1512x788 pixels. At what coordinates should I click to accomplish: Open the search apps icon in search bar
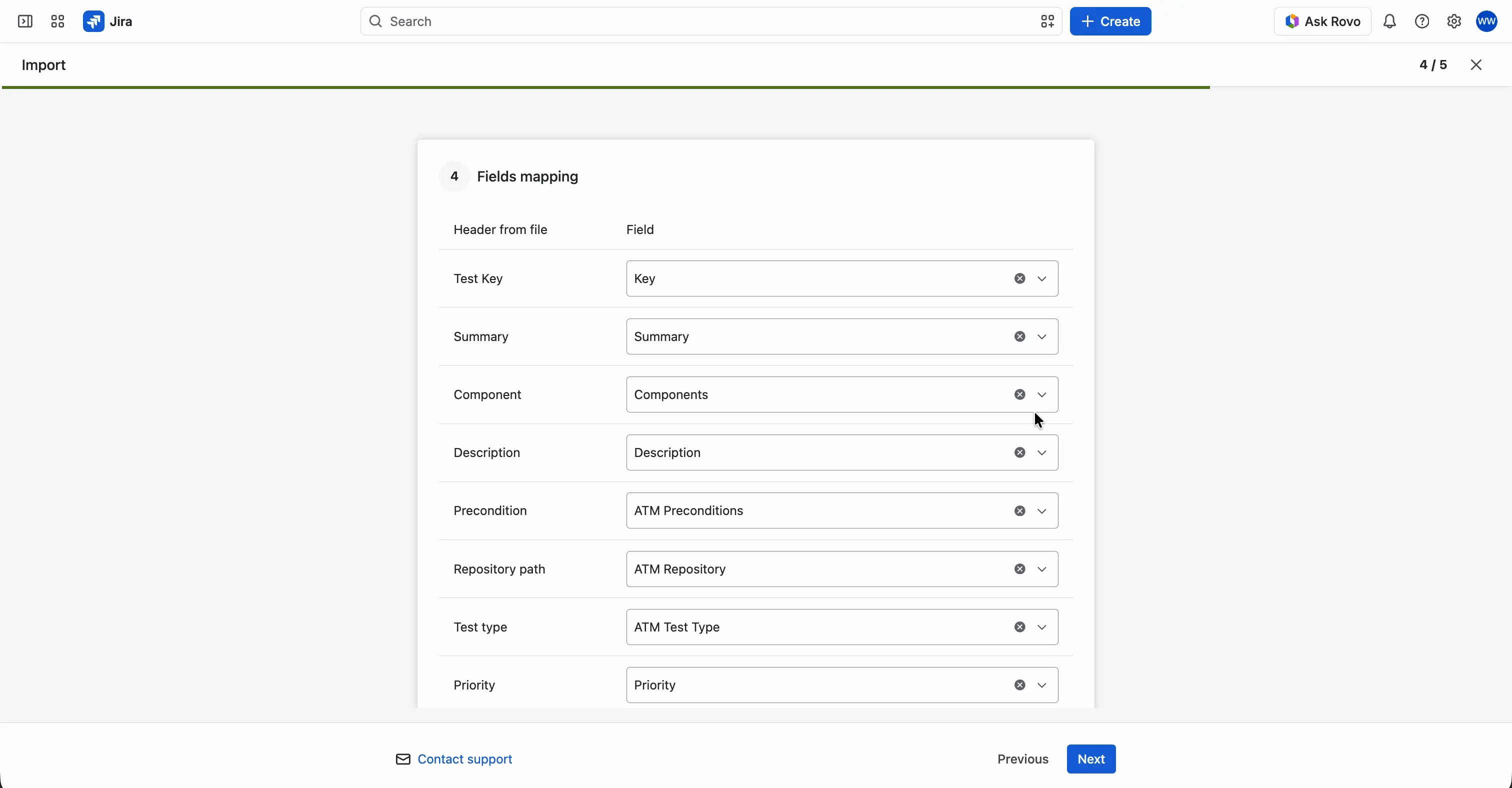click(1047, 21)
